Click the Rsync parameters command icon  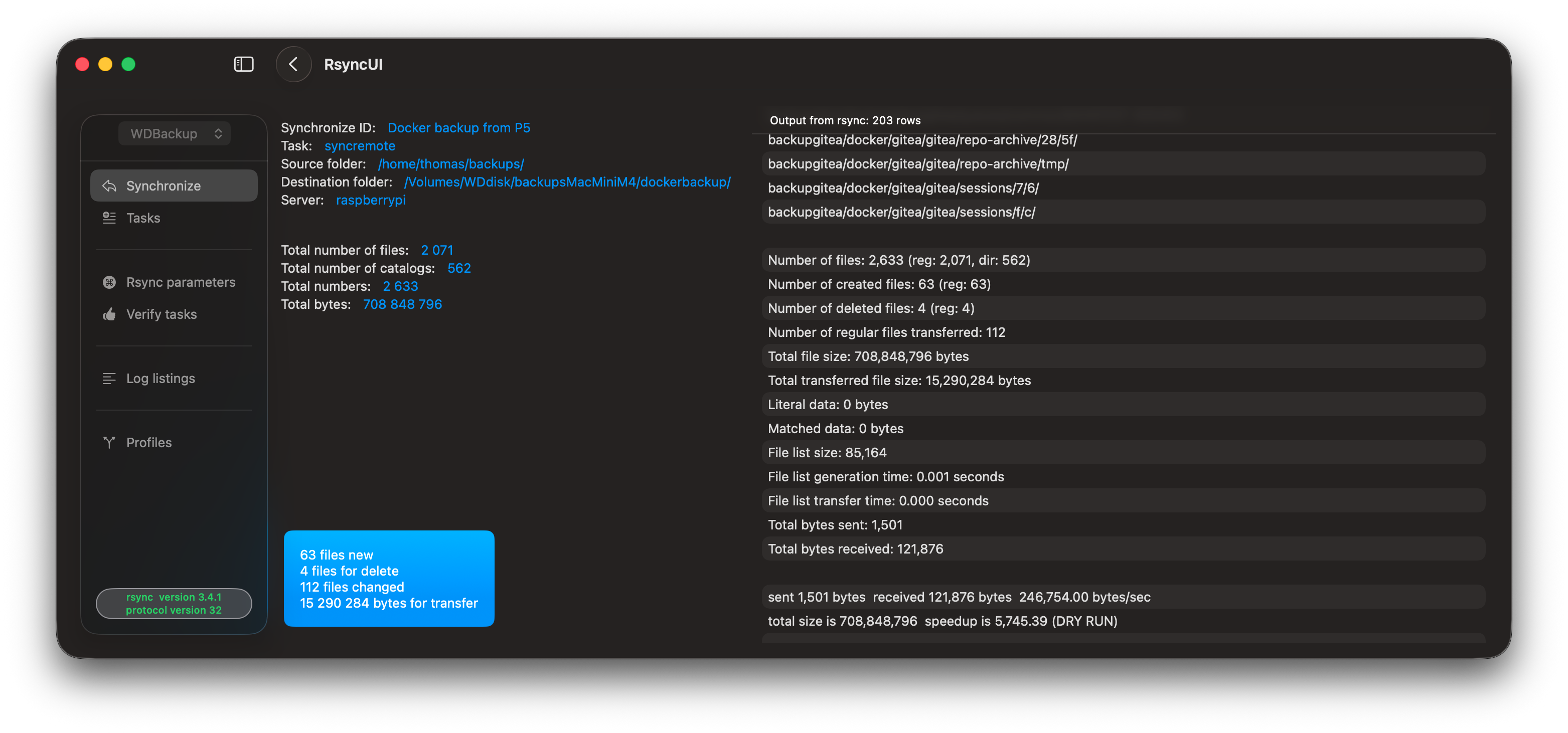109,282
